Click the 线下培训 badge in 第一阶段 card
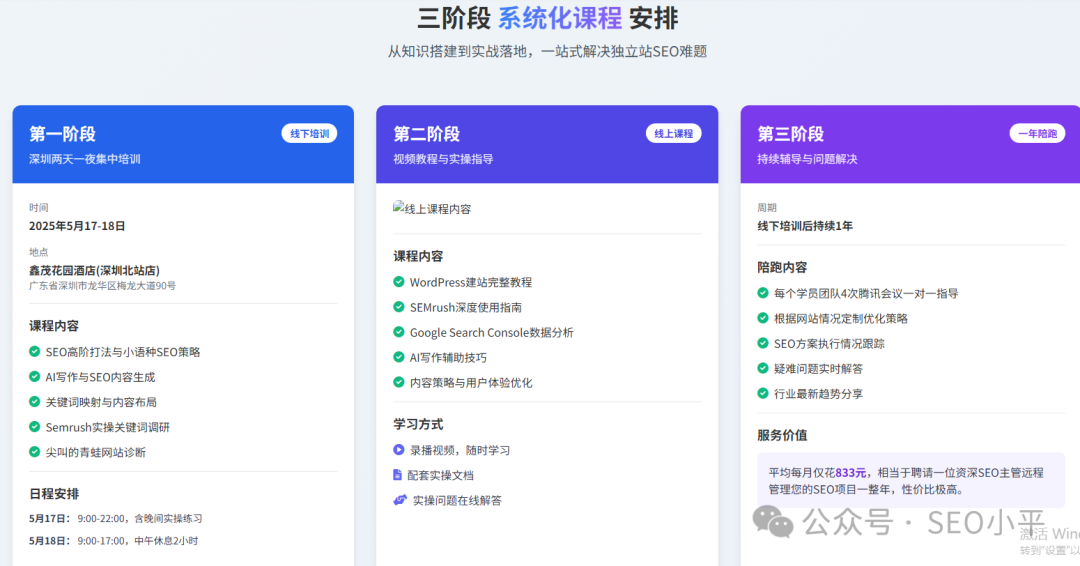Image resolution: width=1080 pixels, height=566 pixels. [309, 134]
